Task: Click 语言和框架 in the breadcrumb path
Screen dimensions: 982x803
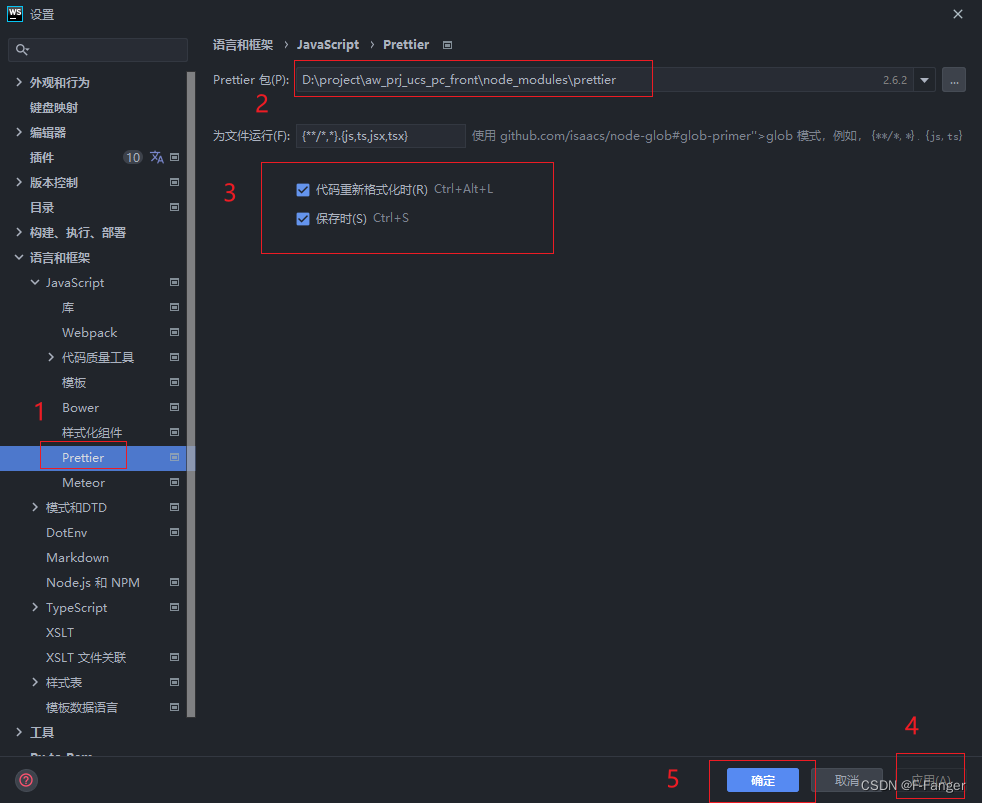Action: click(243, 44)
